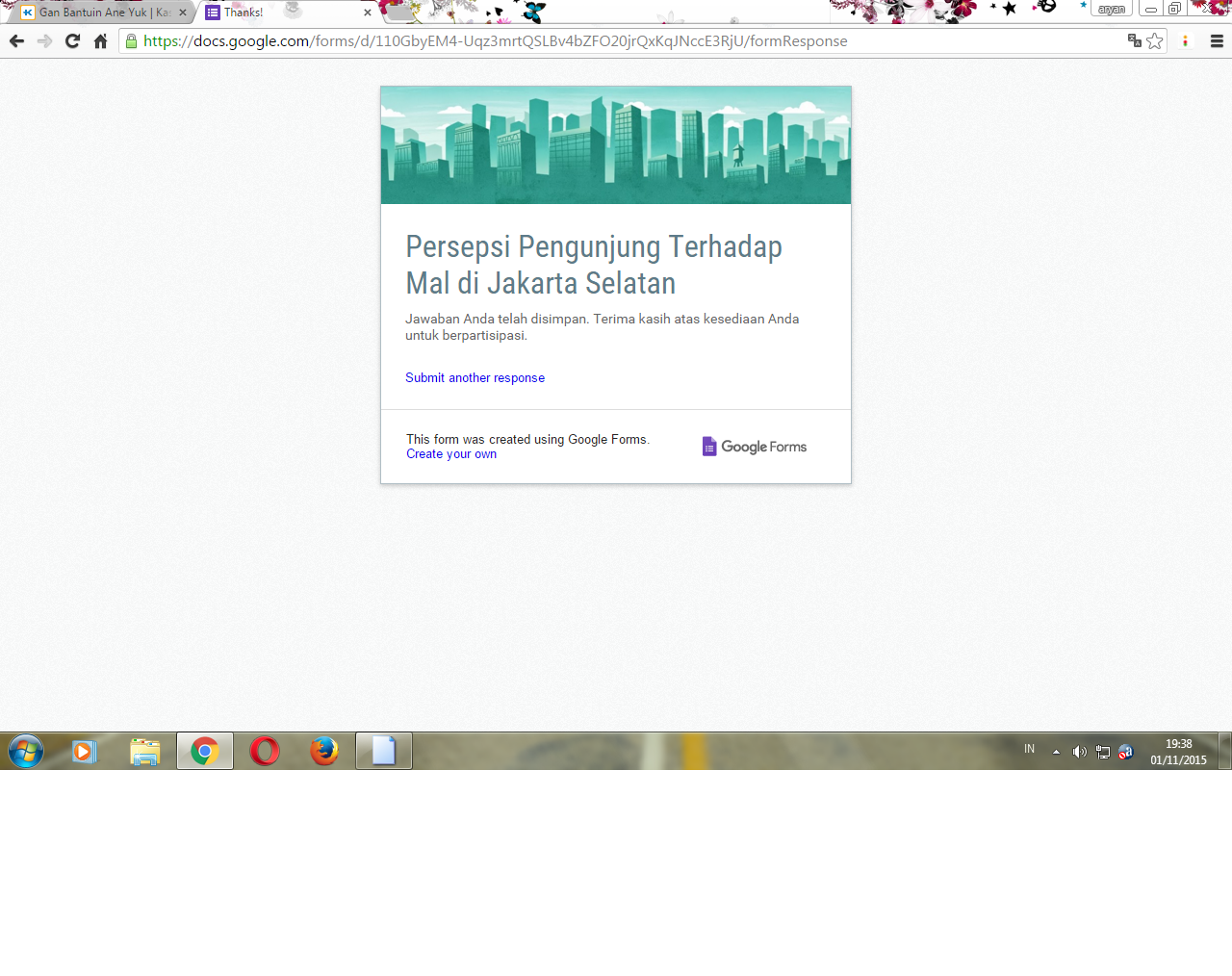Close the Thanks! tab
This screenshot has width=1232, height=976.
(x=368, y=13)
